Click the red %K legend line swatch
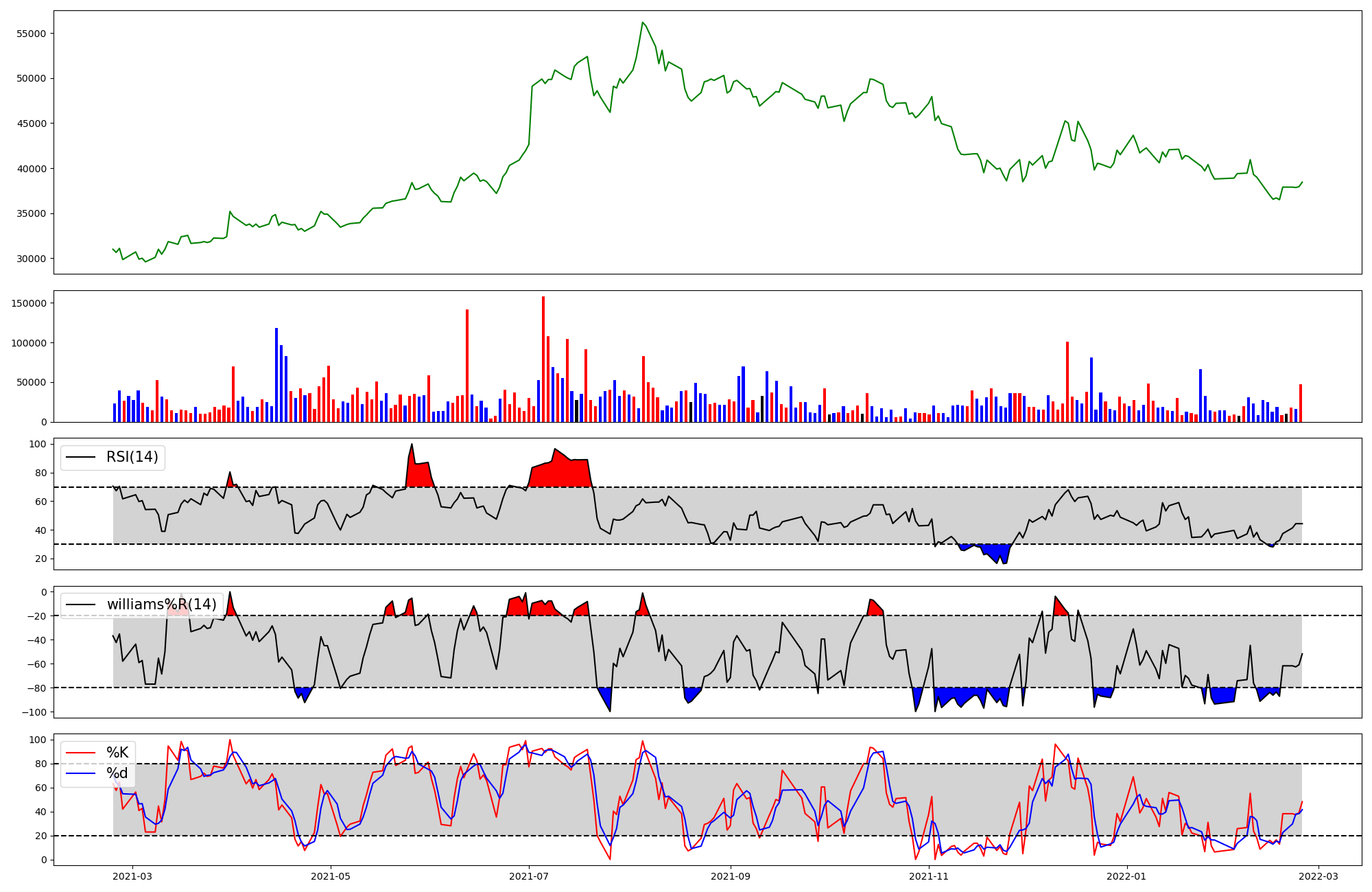The image size is (1372, 892). click(80, 753)
